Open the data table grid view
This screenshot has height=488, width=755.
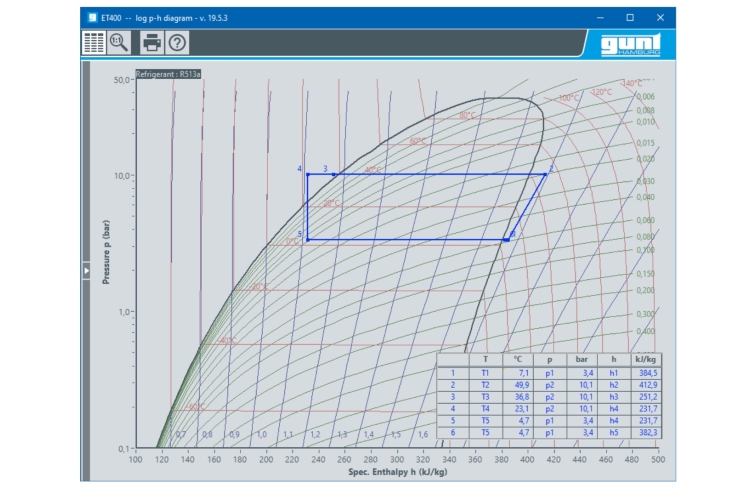[x=93, y=42]
